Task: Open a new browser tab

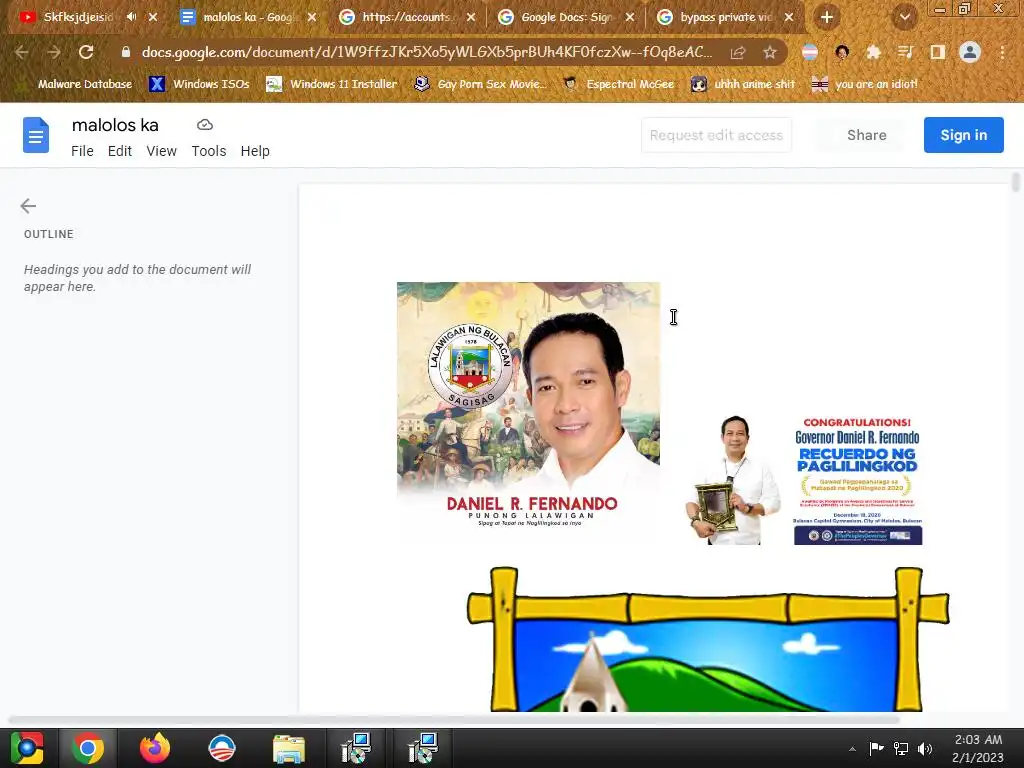Action: click(x=827, y=17)
